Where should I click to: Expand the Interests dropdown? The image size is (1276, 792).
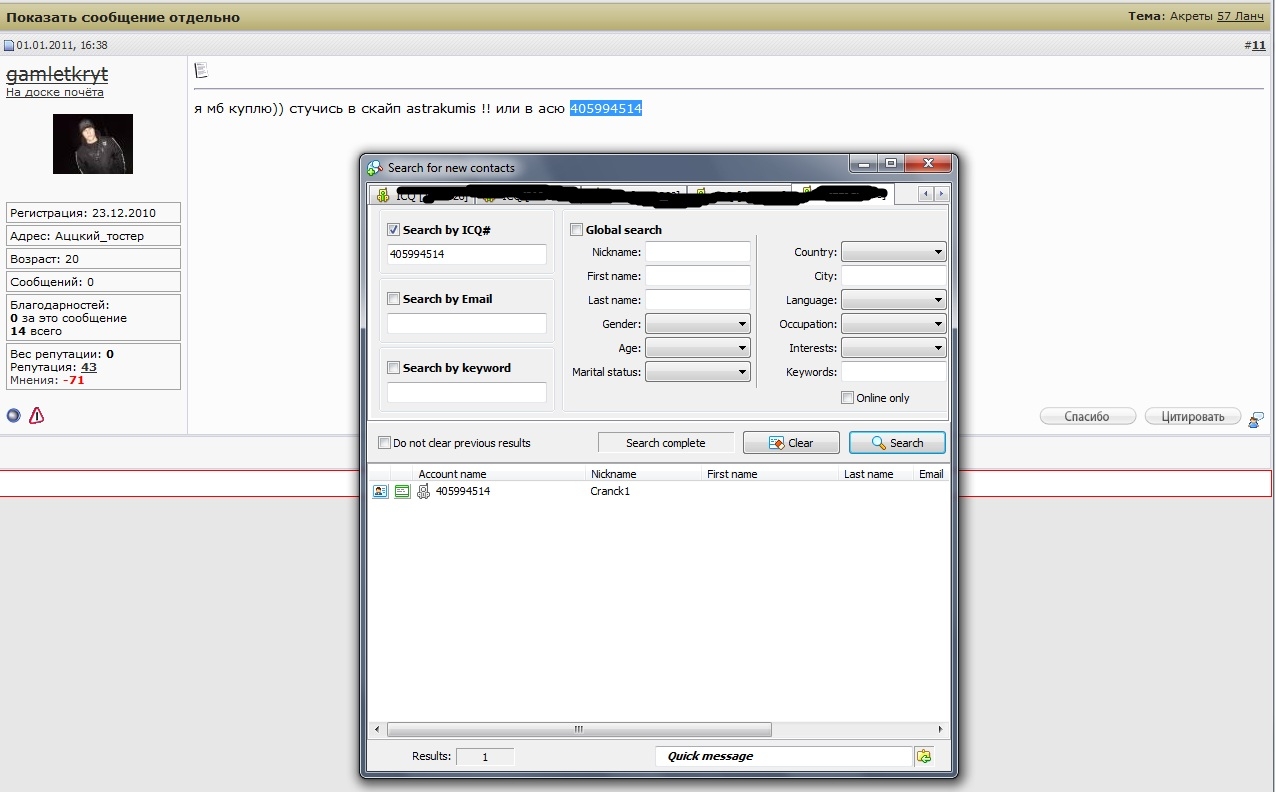(894, 348)
